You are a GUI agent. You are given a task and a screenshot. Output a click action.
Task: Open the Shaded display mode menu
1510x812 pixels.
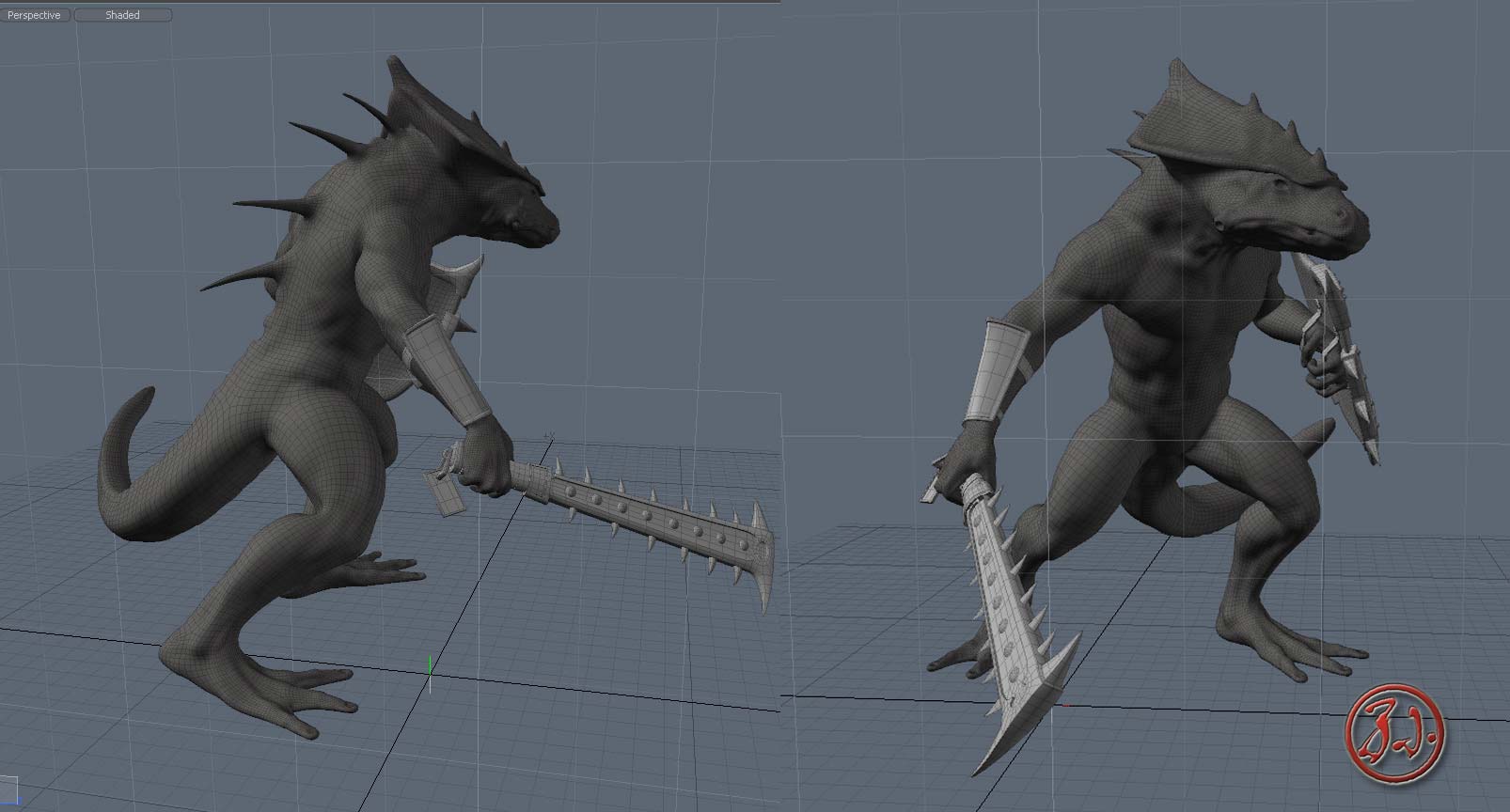123,15
